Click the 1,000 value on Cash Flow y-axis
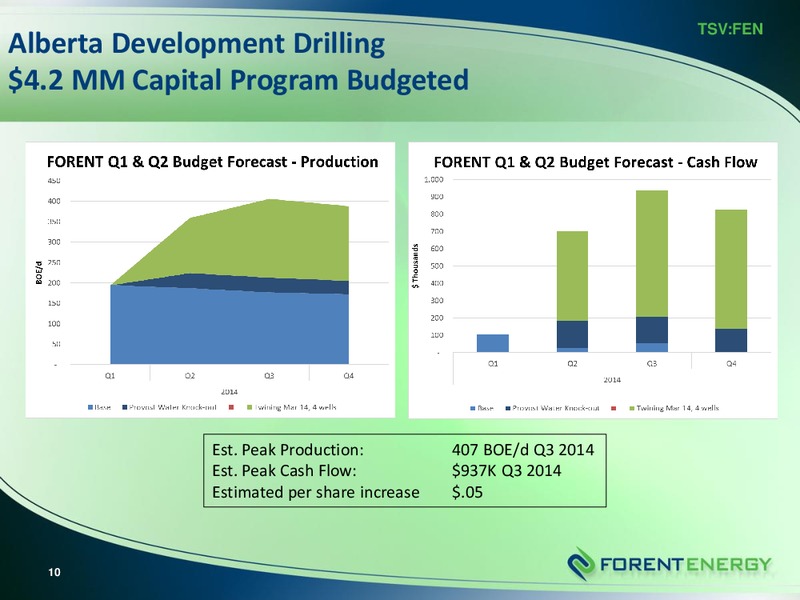The image size is (800, 600). [434, 180]
